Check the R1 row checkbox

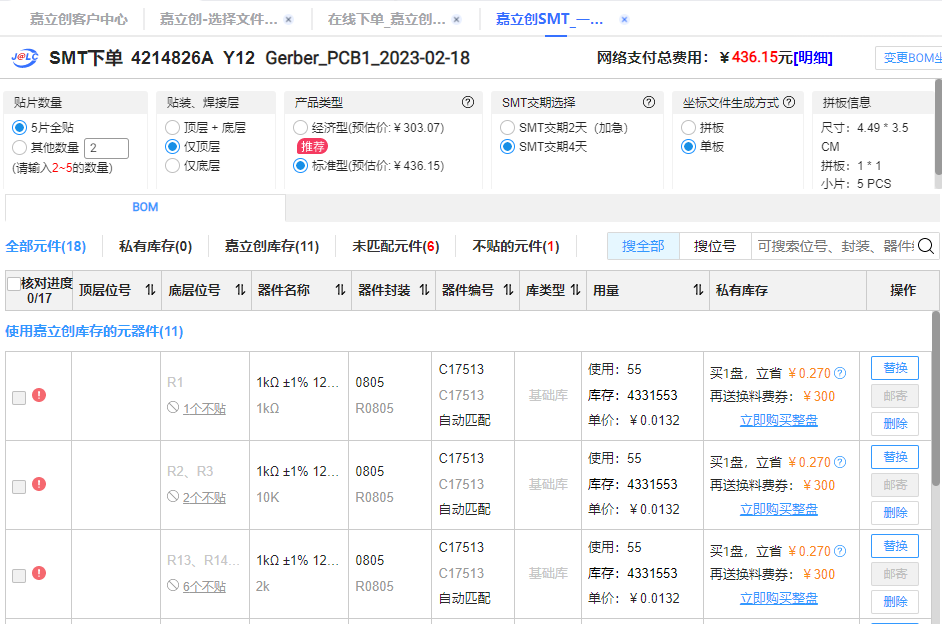[19, 398]
